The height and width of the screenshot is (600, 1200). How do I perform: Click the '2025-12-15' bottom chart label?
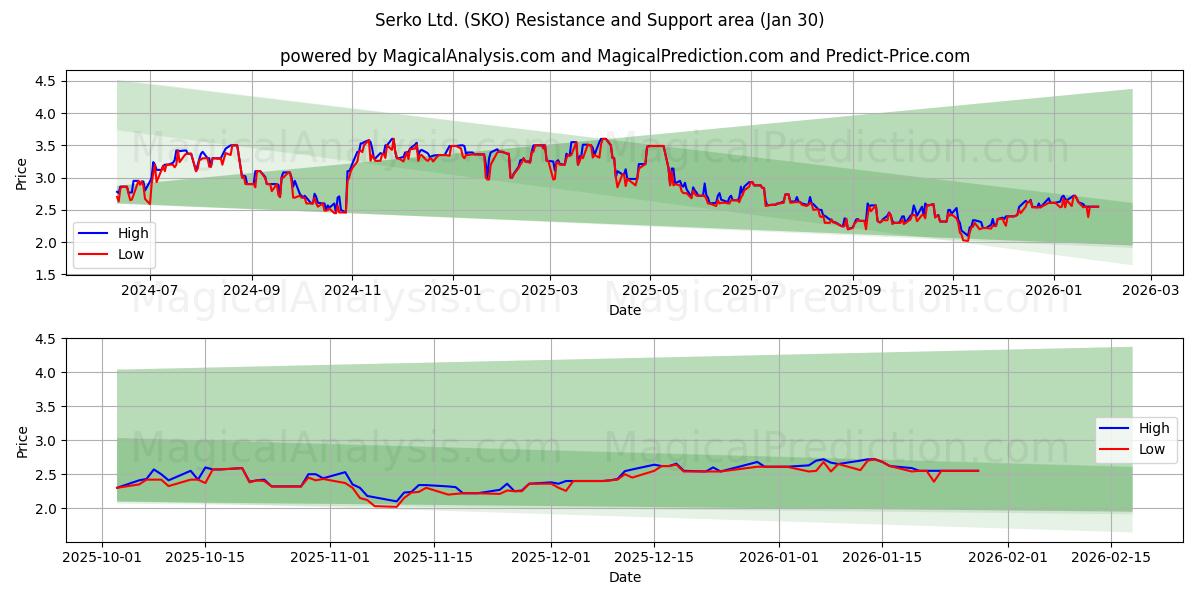coord(655,557)
